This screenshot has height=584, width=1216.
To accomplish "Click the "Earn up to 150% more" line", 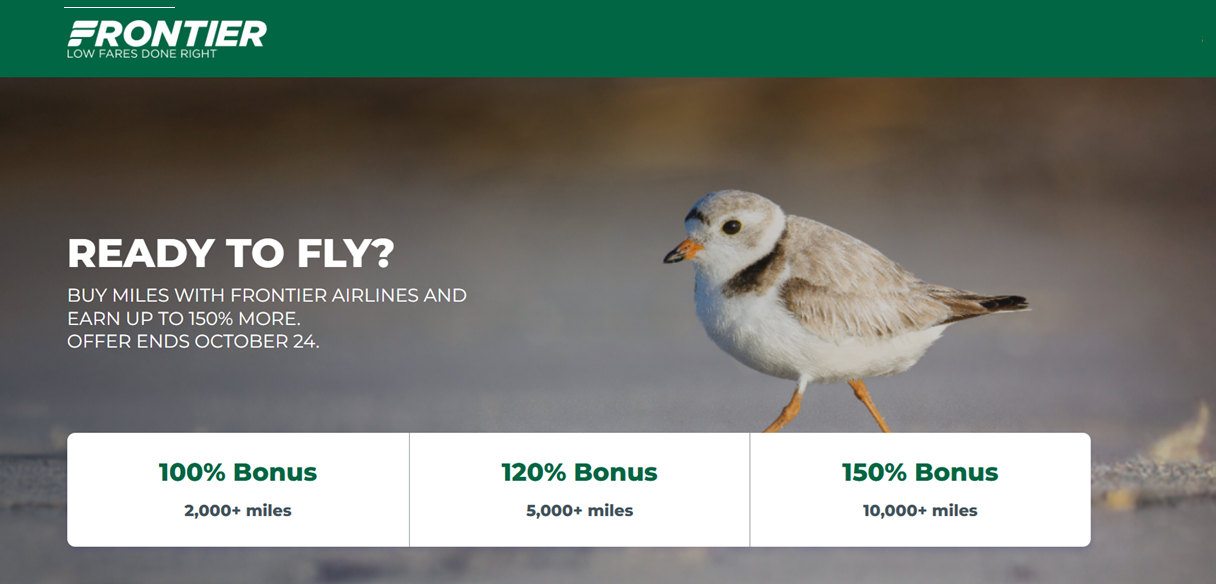I will (x=183, y=318).
